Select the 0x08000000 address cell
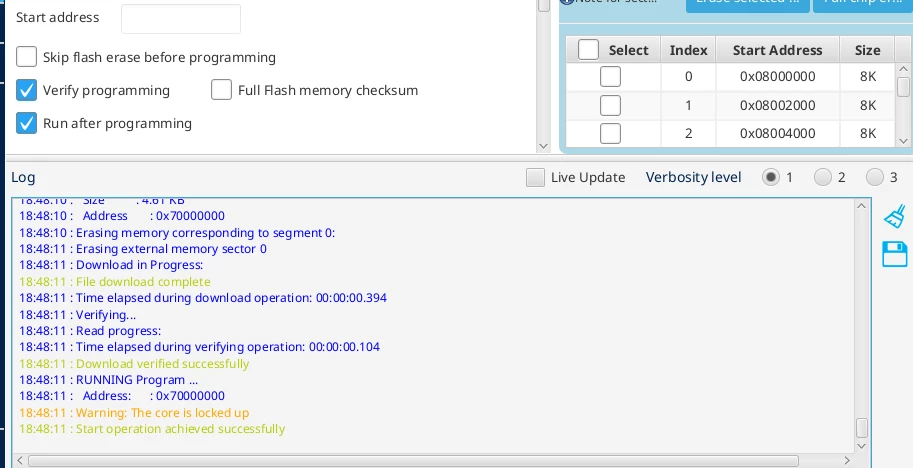913x468 pixels. tap(777, 76)
